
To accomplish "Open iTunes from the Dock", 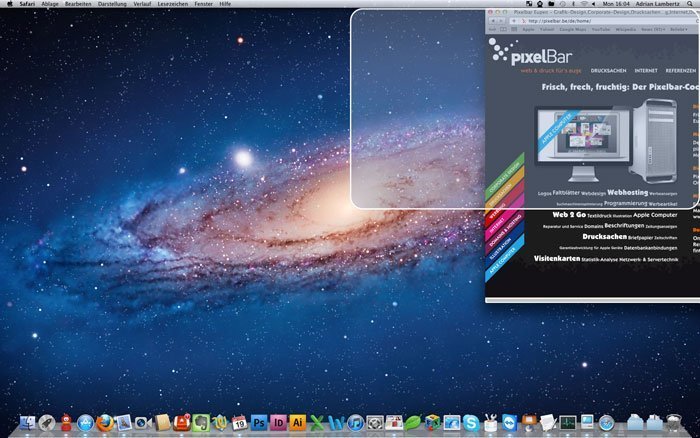I will pos(355,422).
